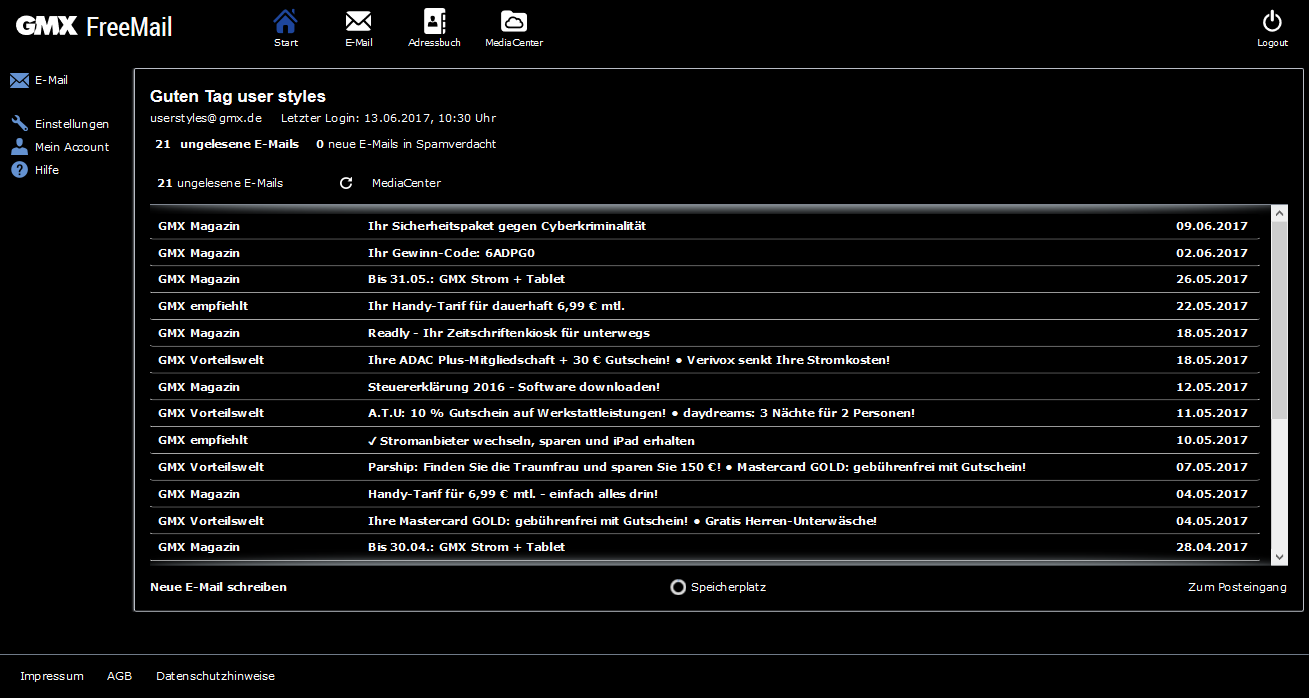Screen dimensions: 1309x698
Task: Open the Start home icon
Action: pyautogui.click(x=286, y=21)
